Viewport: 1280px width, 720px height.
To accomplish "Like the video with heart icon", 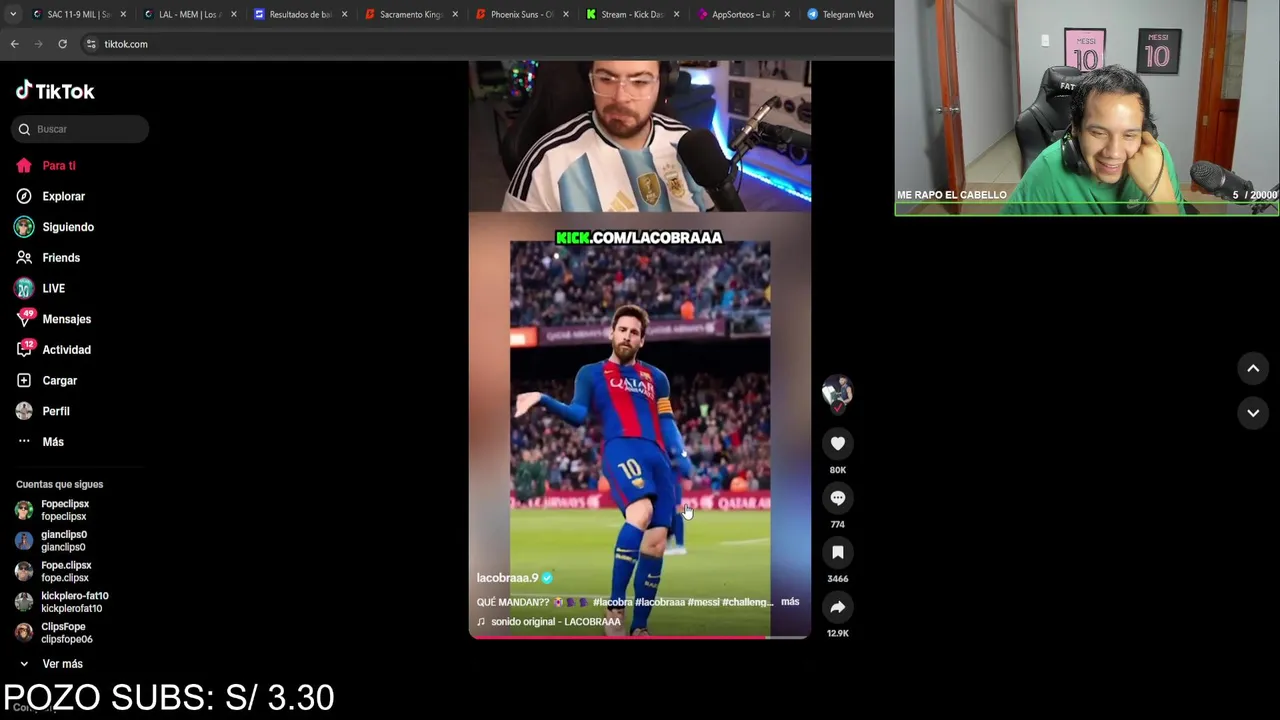I will pos(838,443).
